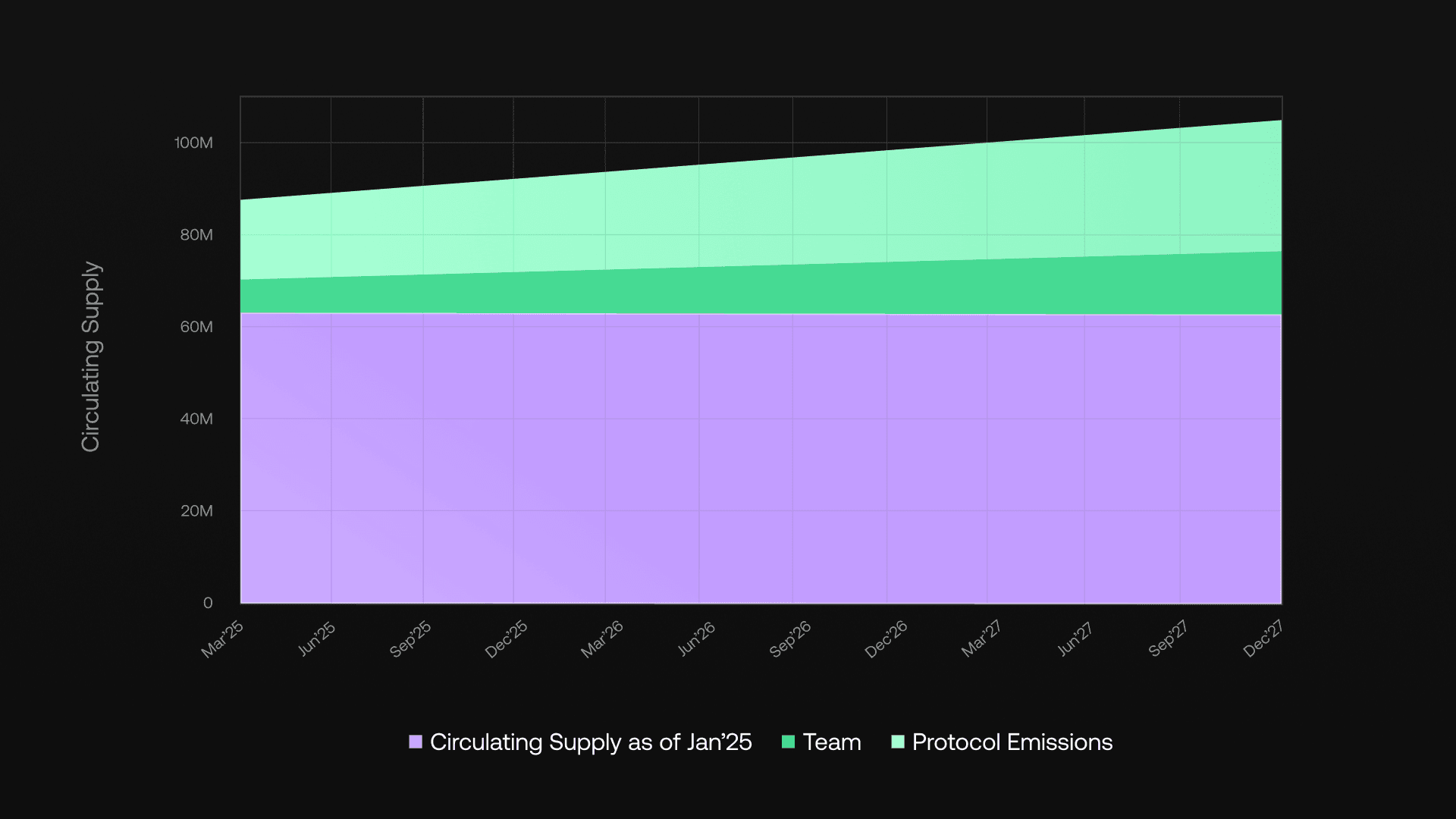1456x819 pixels.
Task: Click the Dec'26 x-axis label
Action: coord(886,639)
